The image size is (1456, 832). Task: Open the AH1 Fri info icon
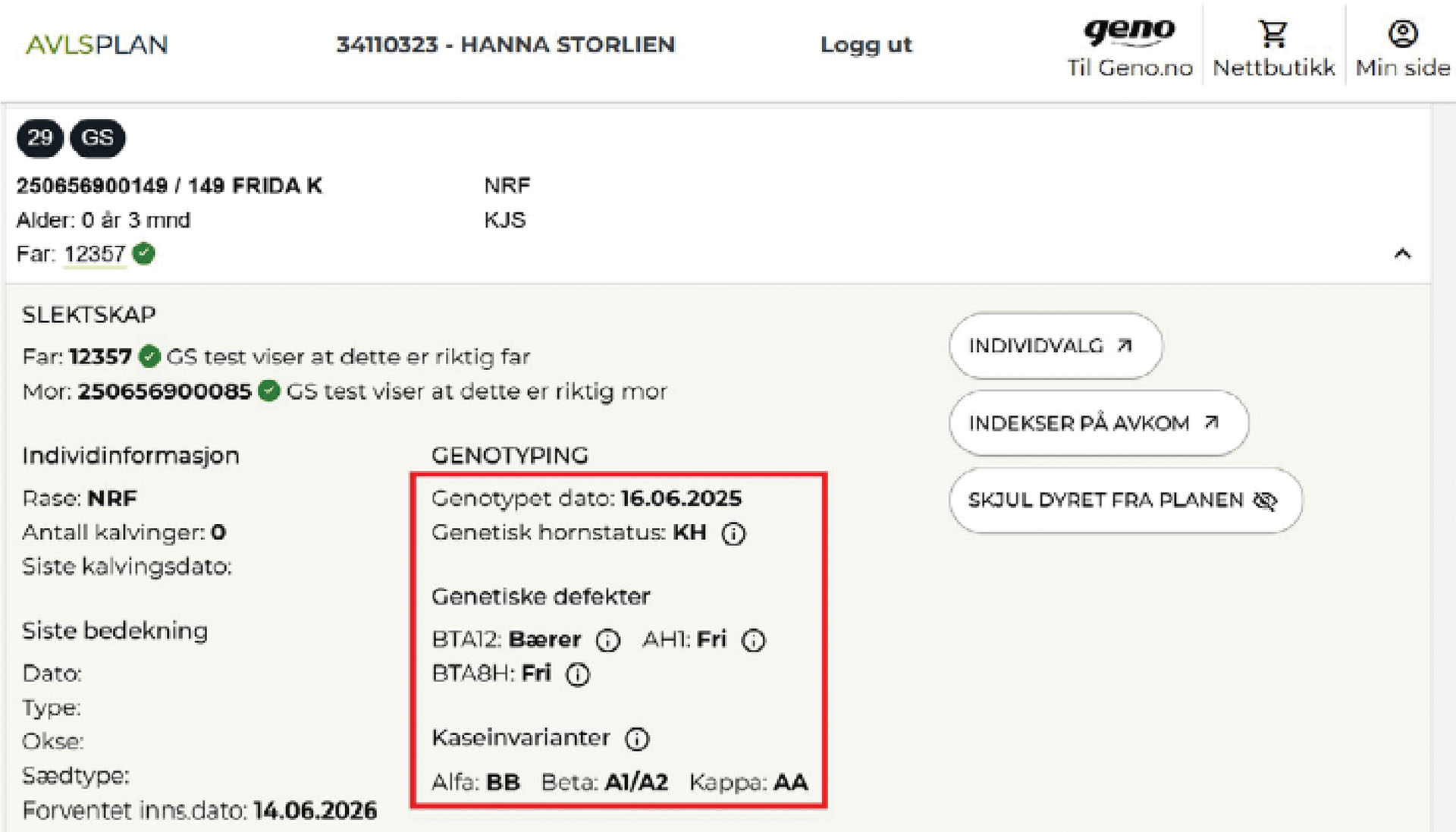tap(753, 641)
